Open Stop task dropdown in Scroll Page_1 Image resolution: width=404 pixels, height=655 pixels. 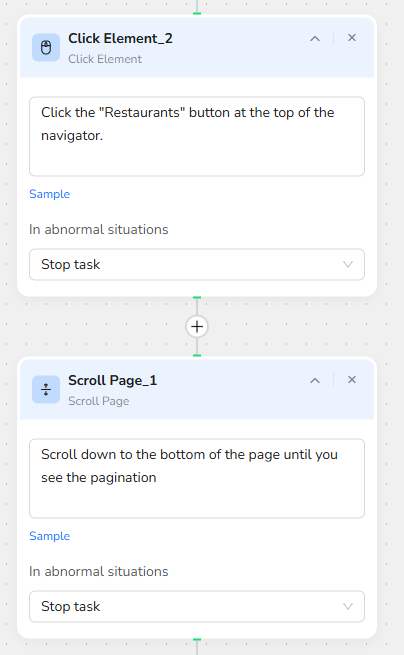point(197,607)
